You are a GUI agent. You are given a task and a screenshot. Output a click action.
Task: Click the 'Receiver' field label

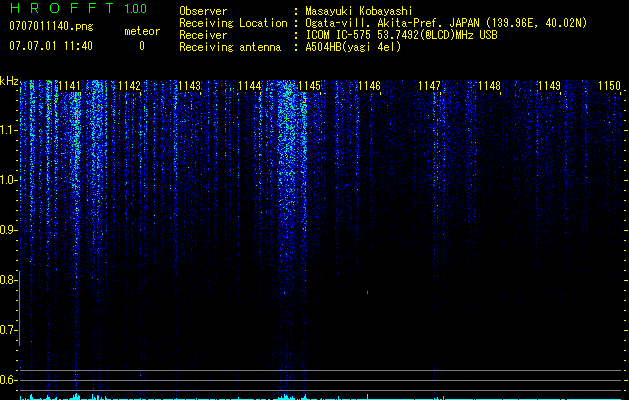[x=203, y=35]
